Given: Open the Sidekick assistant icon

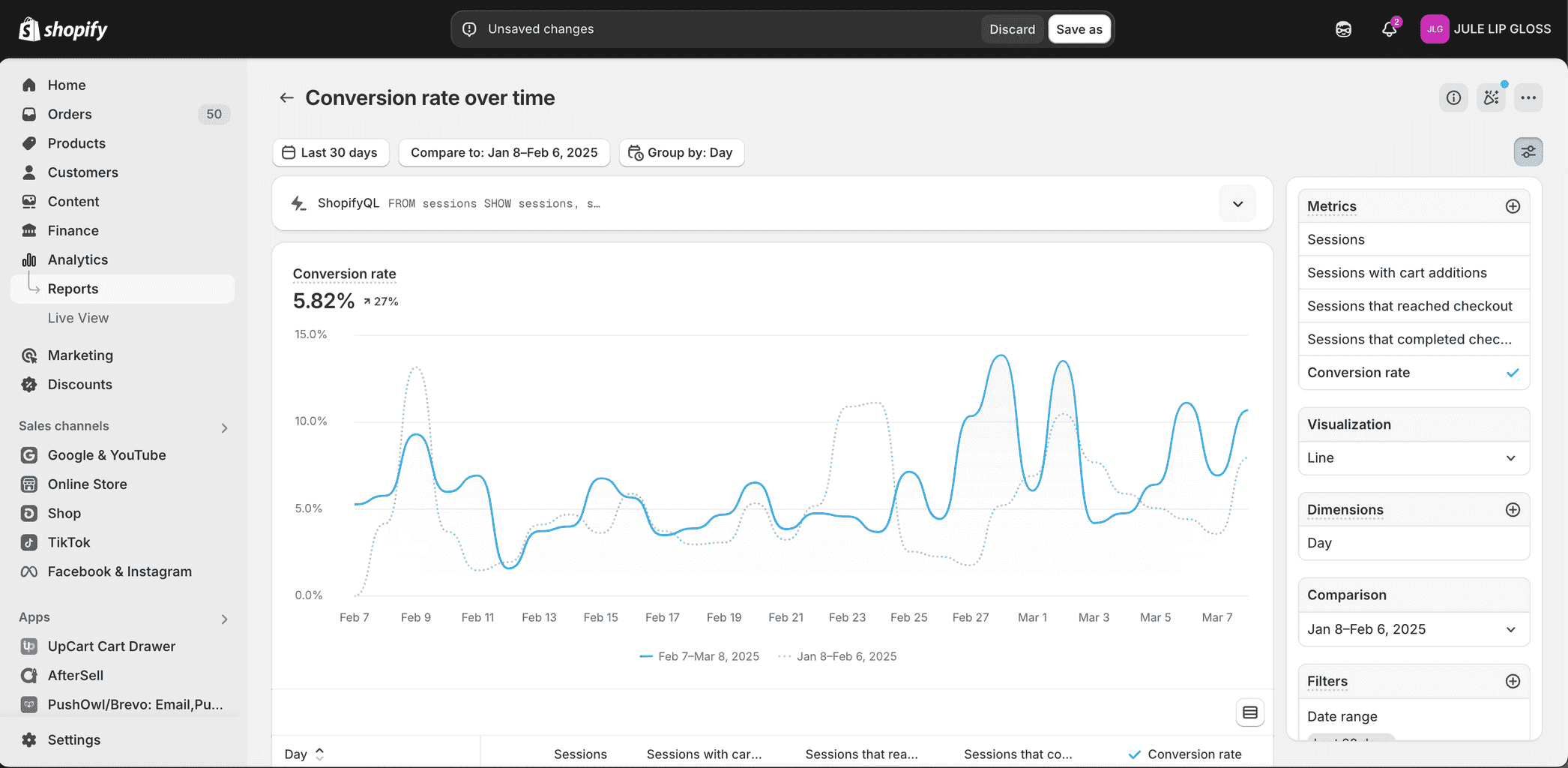Looking at the screenshot, I should coord(1343,29).
